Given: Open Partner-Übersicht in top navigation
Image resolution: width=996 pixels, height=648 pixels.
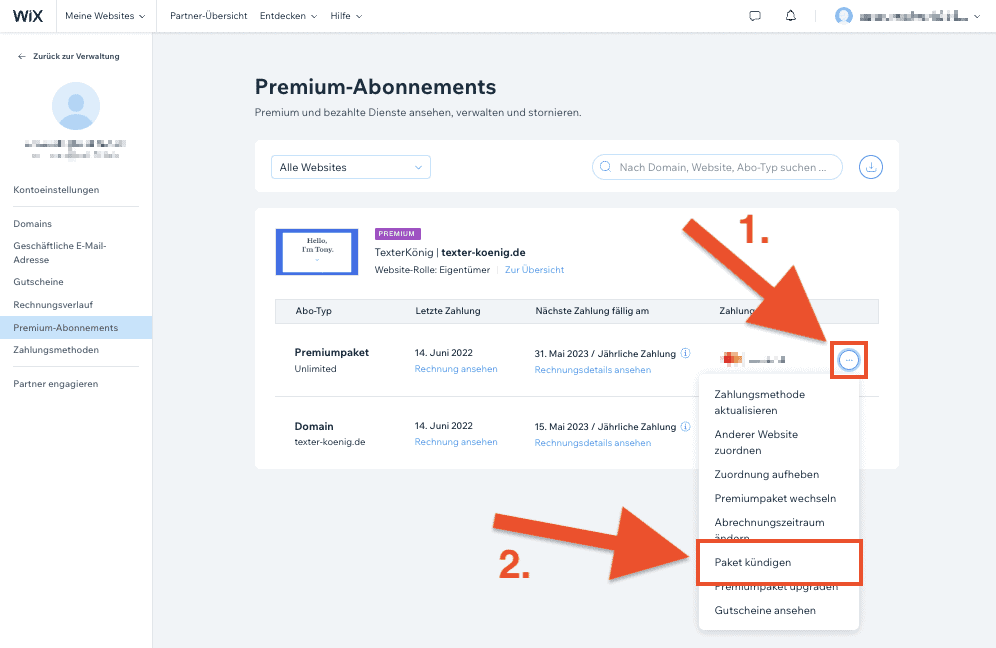Looking at the screenshot, I should 208,16.
